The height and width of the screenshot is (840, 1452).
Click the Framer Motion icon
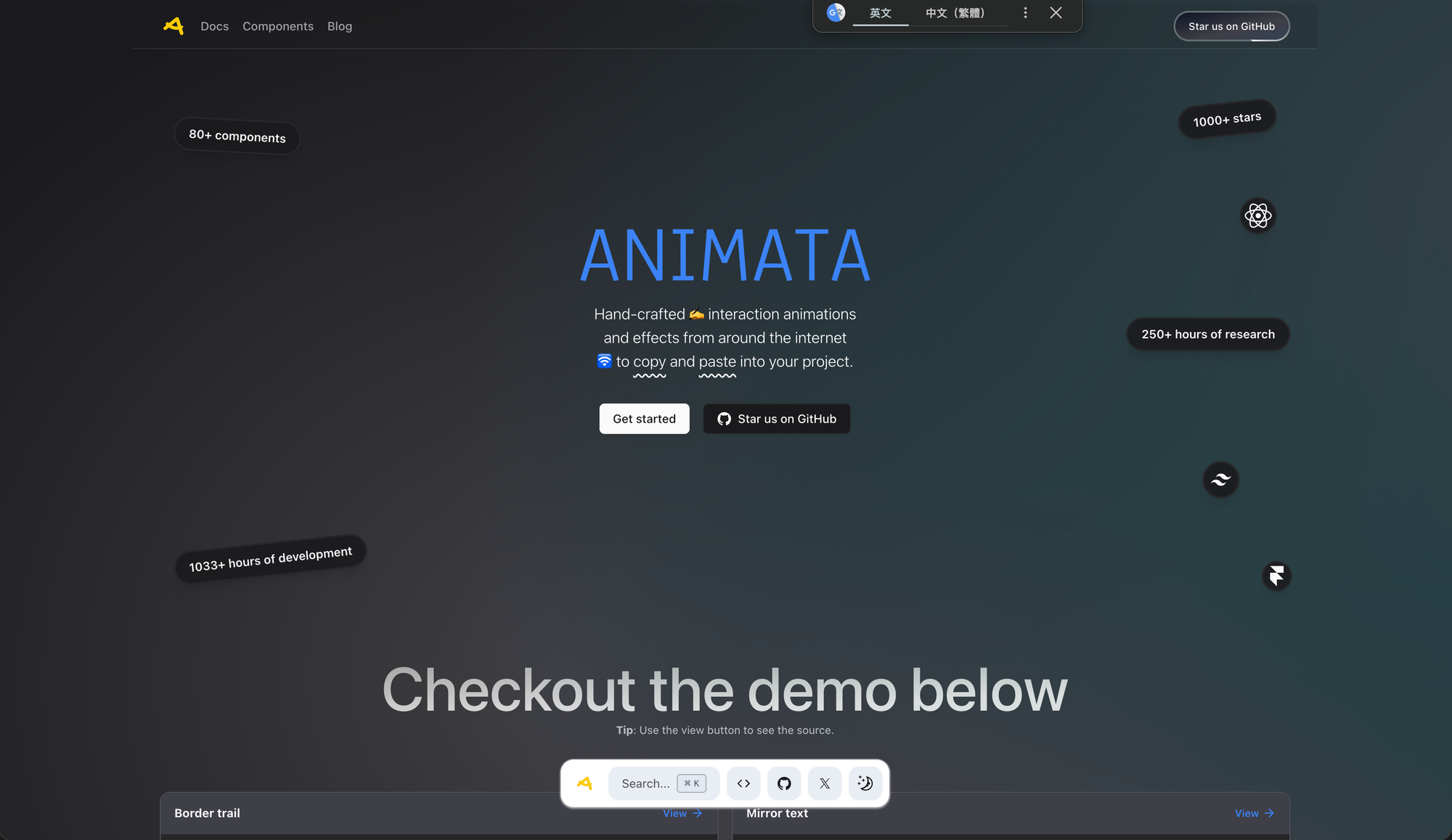click(1276, 576)
